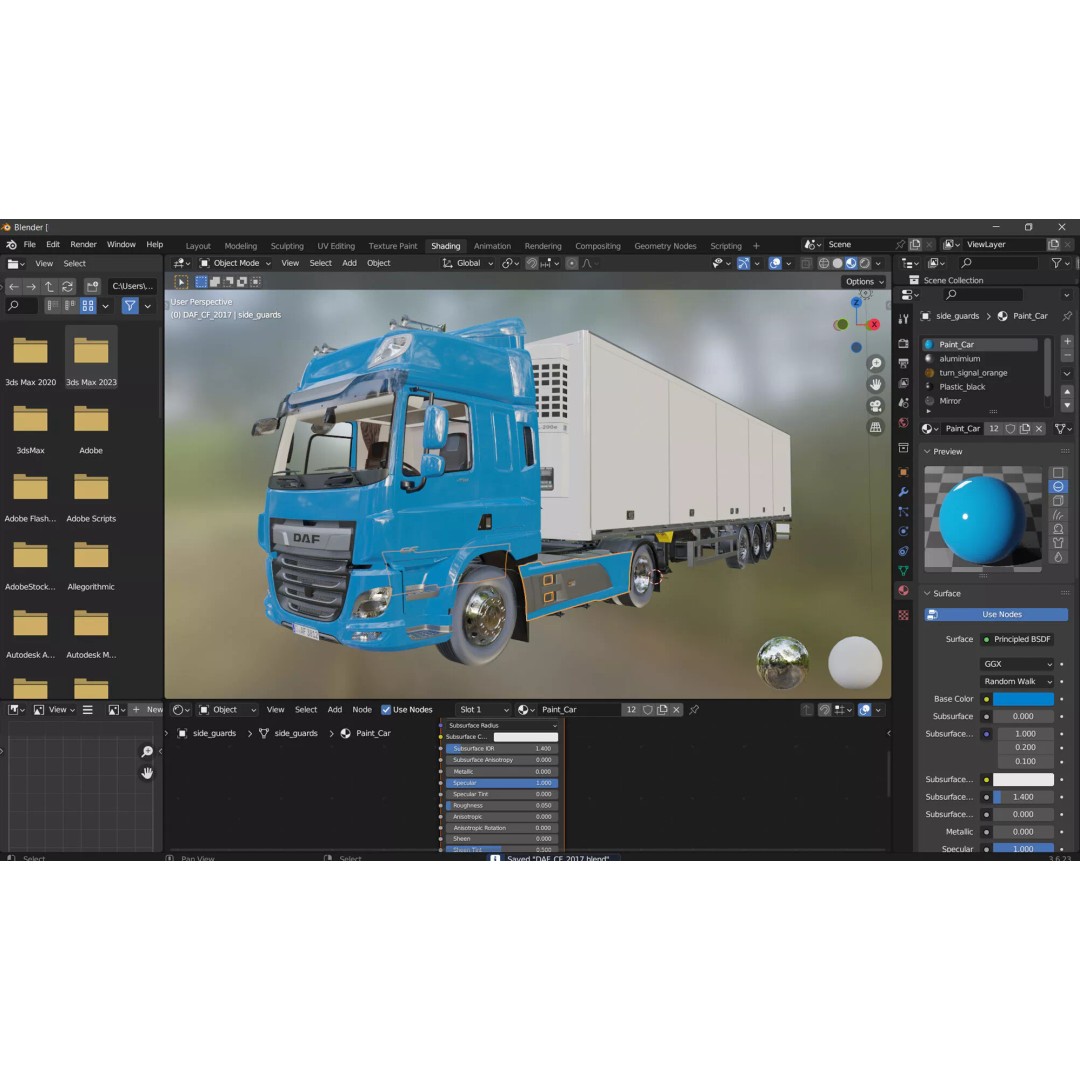The width and height of the screenshot is (1080, 1080).
Task: Enable rendered viewport shading mode
Action: tap(864, 263)
